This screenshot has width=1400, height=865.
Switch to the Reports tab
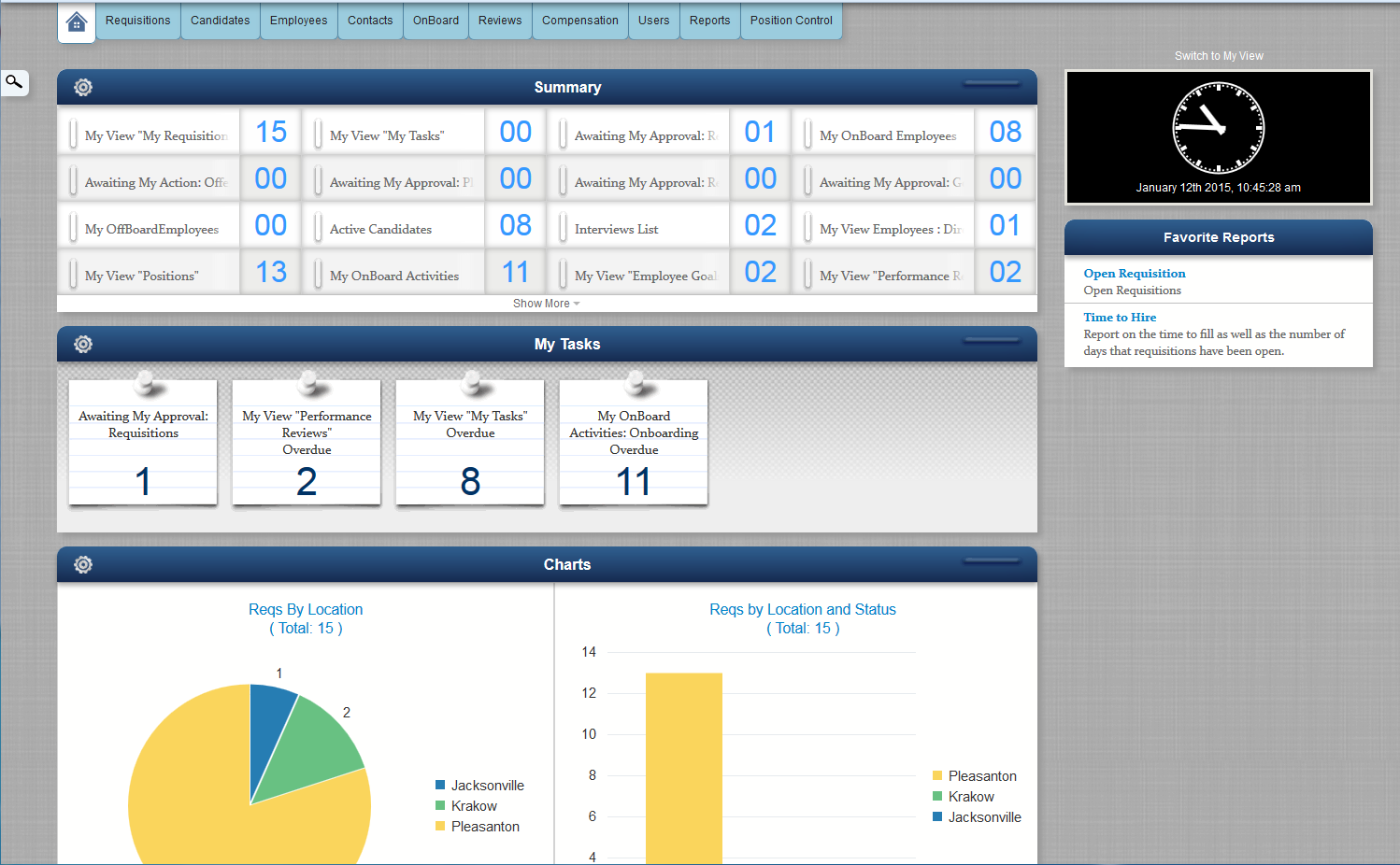[710, 21]
